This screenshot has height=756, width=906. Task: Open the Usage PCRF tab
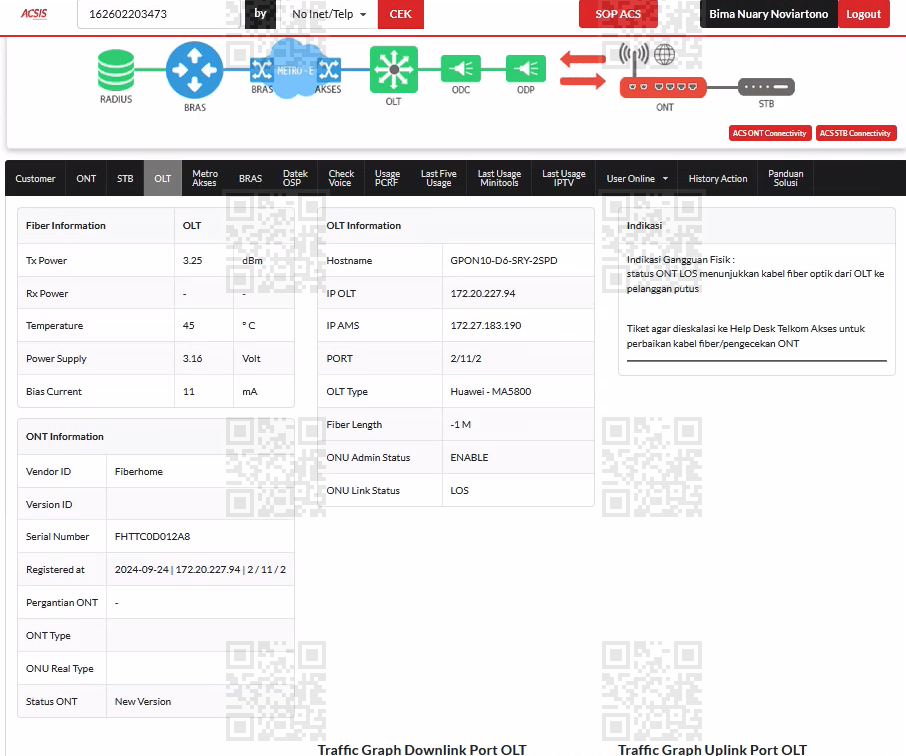click(x=387, y=179)
